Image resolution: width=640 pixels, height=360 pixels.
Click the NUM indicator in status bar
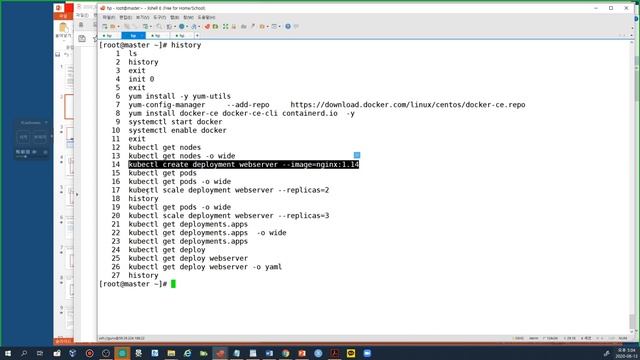623,338
